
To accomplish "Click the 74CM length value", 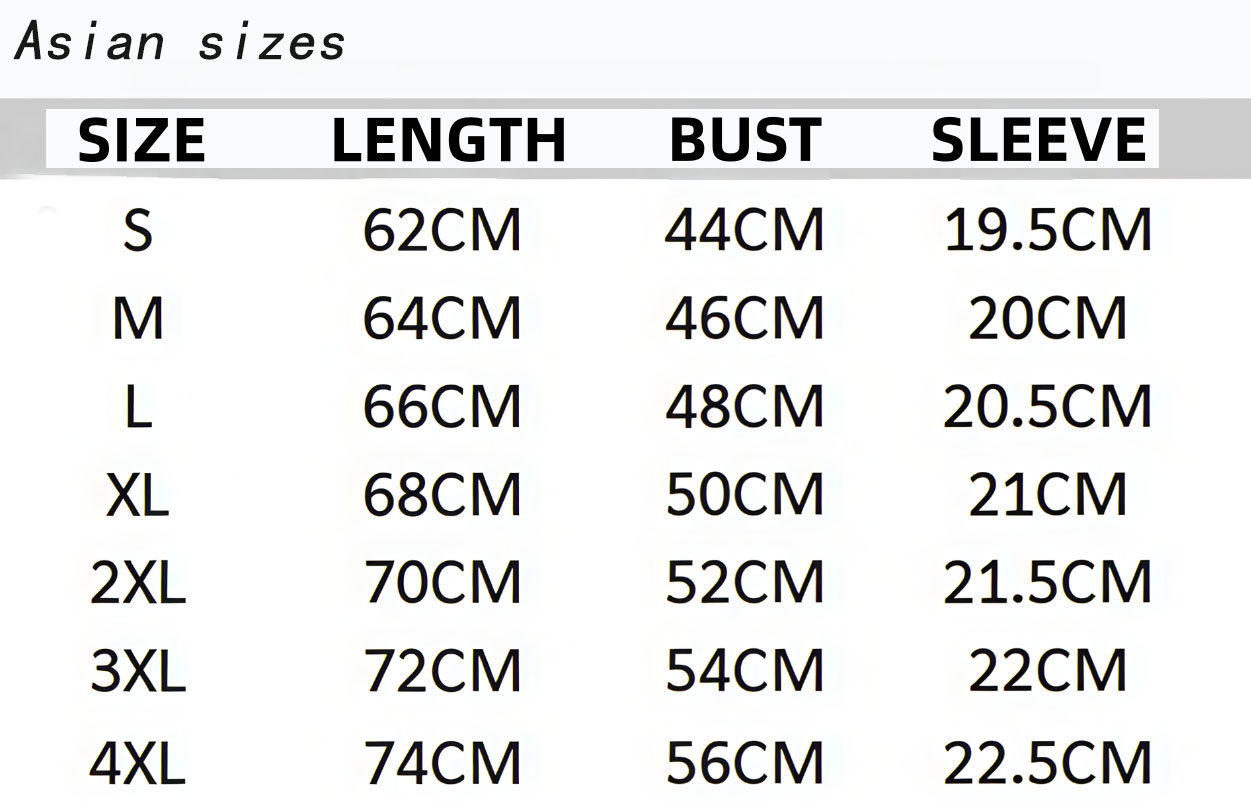I will pyautogui.click(x=442, y=764).
